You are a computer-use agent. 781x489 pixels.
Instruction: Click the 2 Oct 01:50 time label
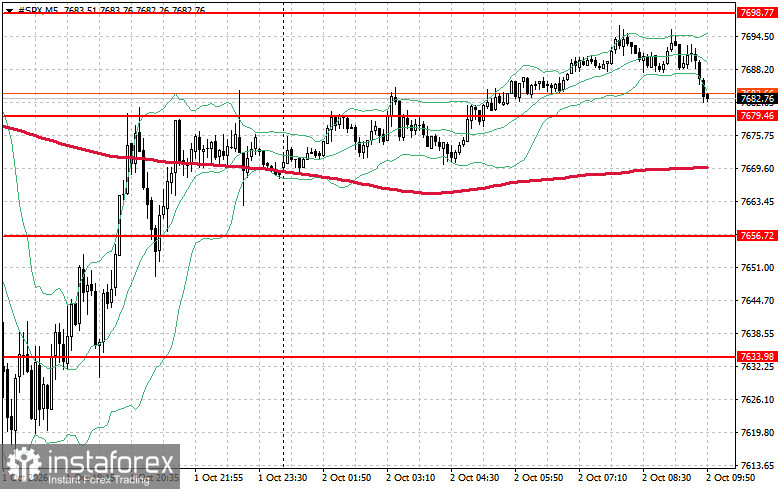pyautogui.click(x=347, y=478)
